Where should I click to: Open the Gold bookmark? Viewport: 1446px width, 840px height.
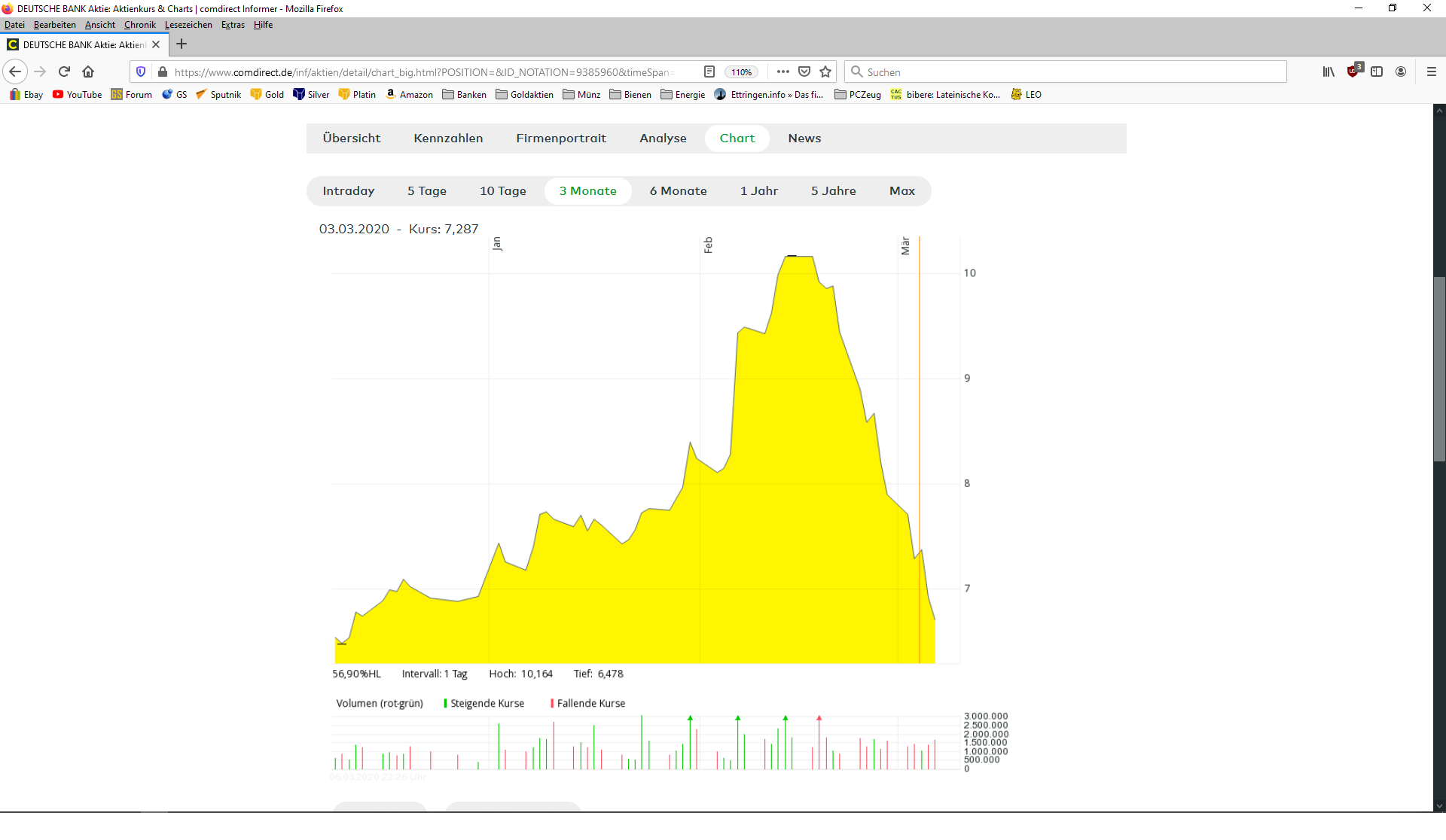[x=267, y=94]
